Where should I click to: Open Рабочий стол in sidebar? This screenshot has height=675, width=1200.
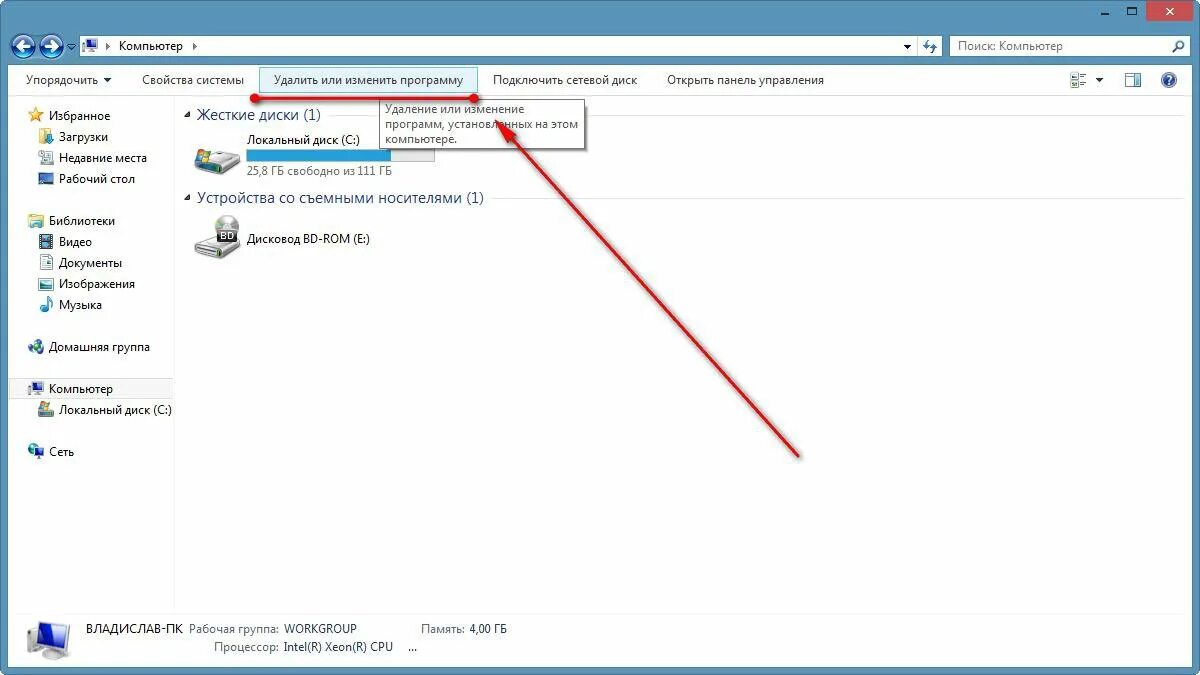coord(97,179)
